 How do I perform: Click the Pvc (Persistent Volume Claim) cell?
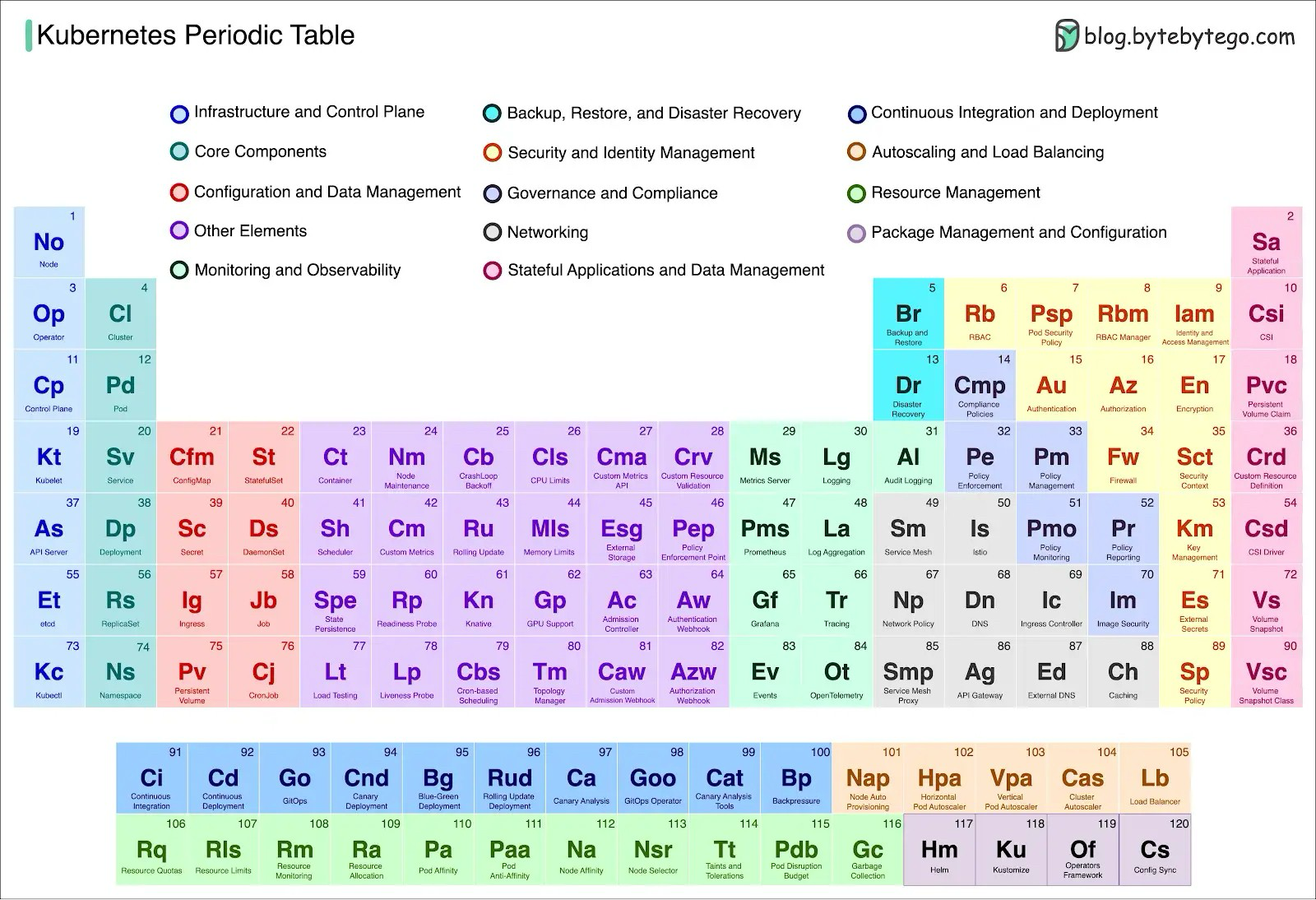tap(1267, 385)
